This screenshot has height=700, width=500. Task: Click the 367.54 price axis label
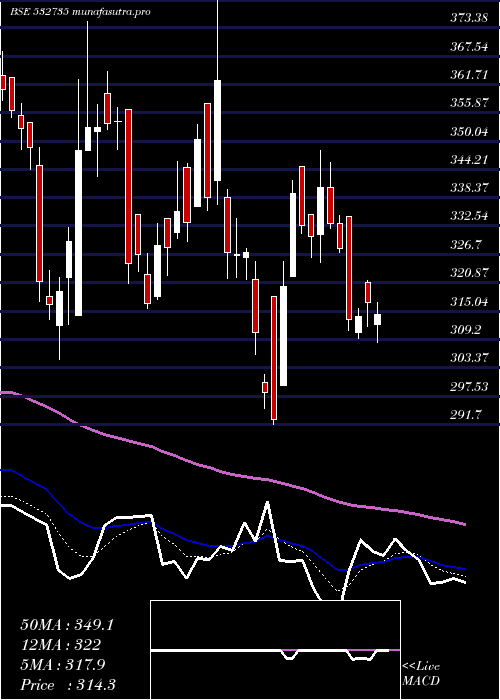coord(469,46)
